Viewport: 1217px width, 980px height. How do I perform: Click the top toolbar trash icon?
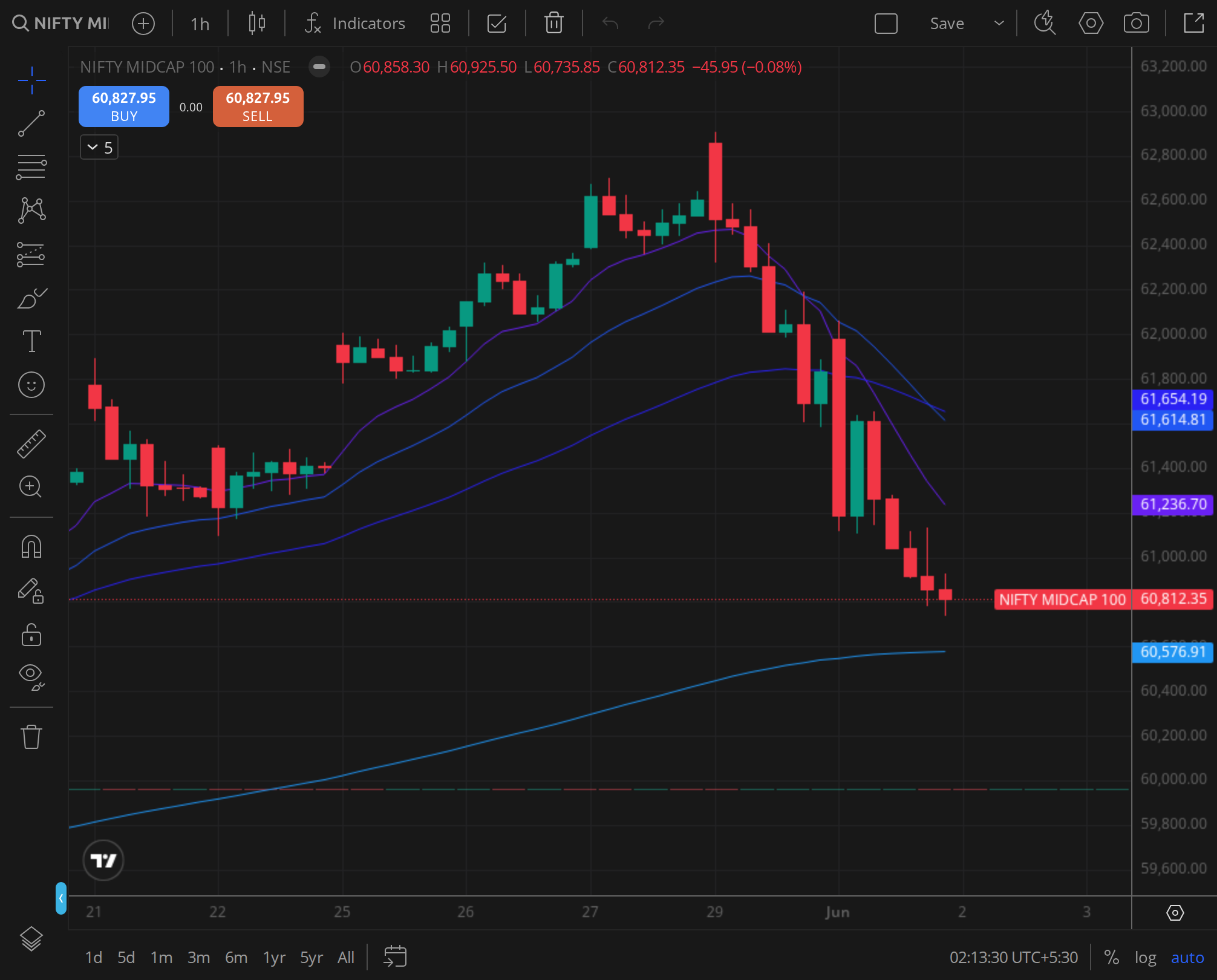554,24
